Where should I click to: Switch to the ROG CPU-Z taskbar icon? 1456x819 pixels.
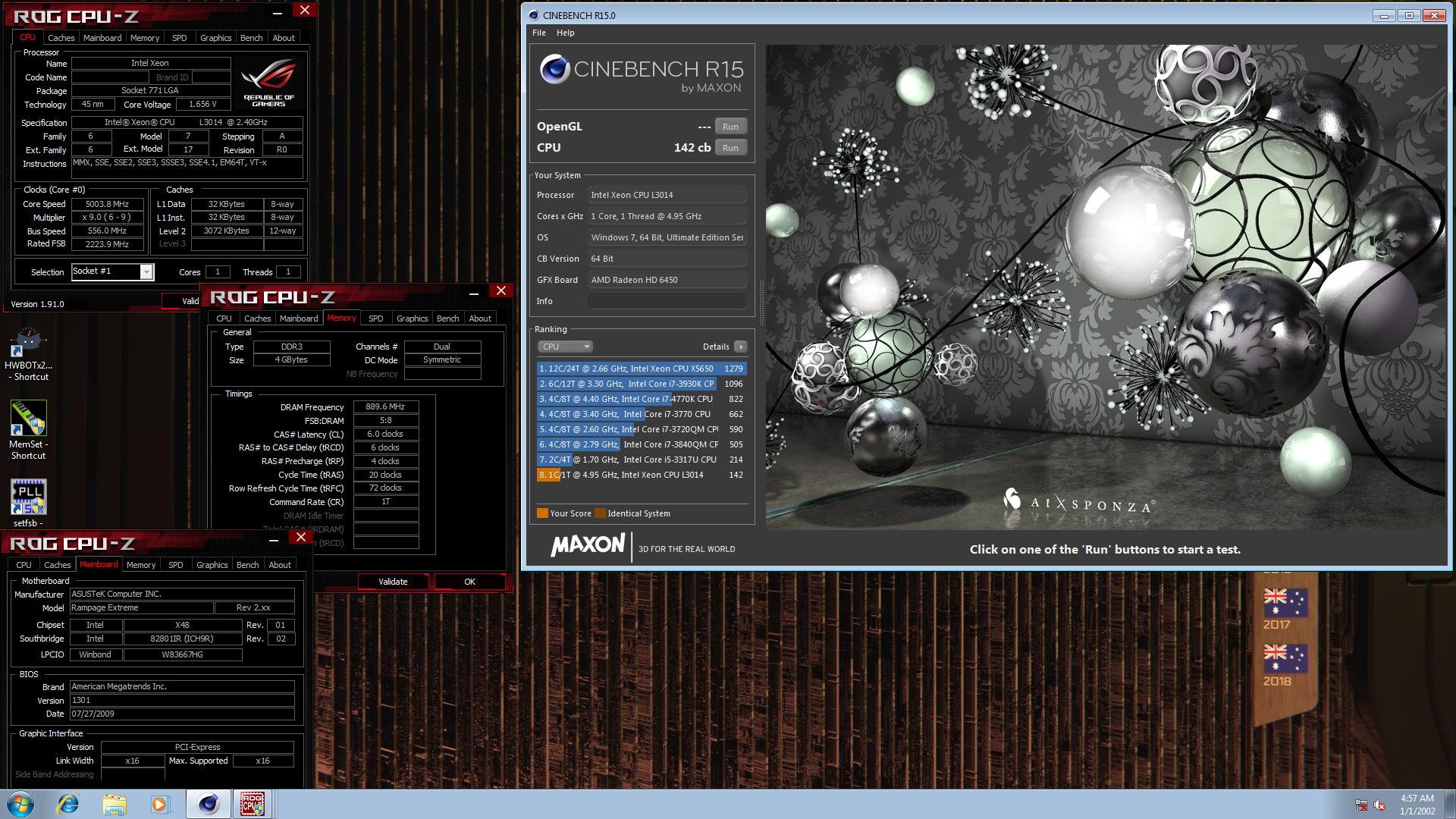[x=253, y=804]
